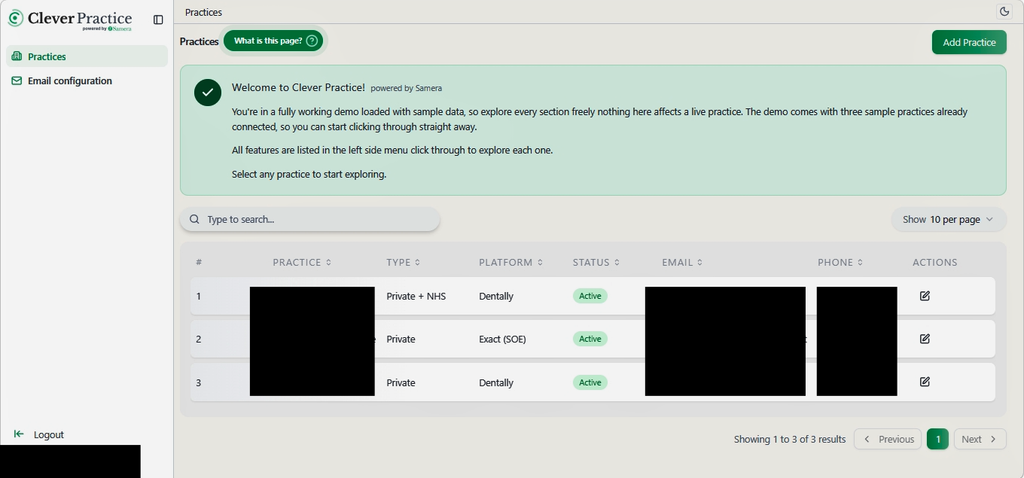Sort the table by Platform column
This screenshot has width=1024, height=478.
pos(511,263)
